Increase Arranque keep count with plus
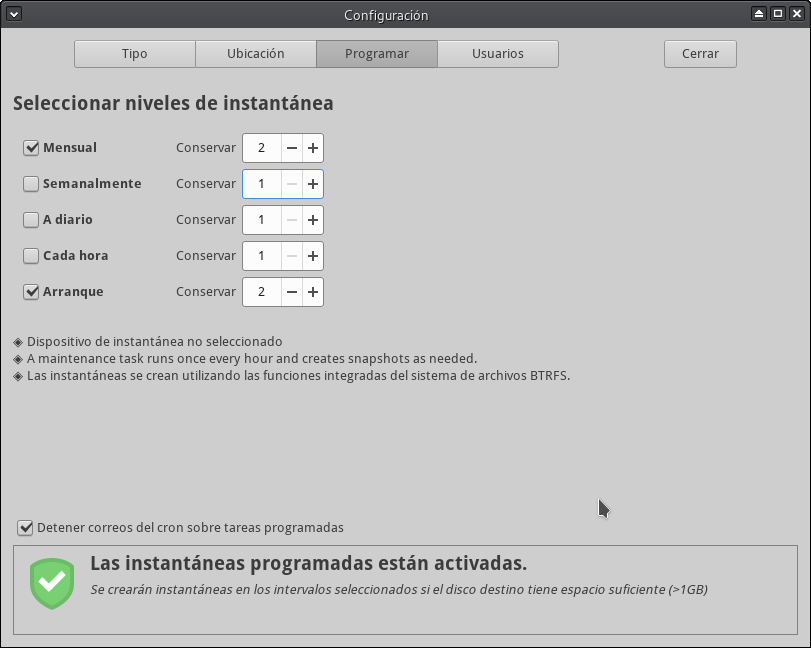This screenshot has height=648, width=811. (313, 292)
